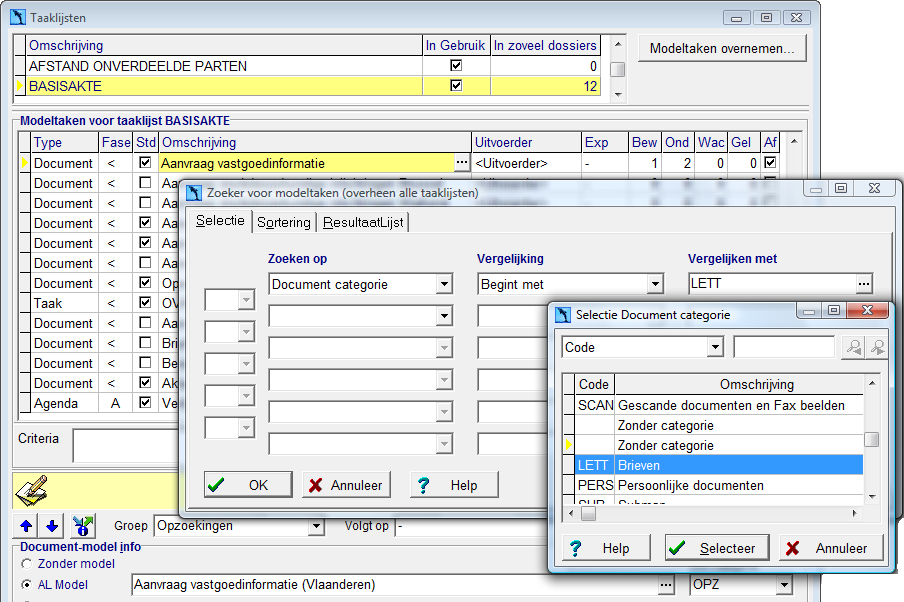Click Annuleer in the Zoeker dialog
The image size is (904, 602).
(346, 485)
